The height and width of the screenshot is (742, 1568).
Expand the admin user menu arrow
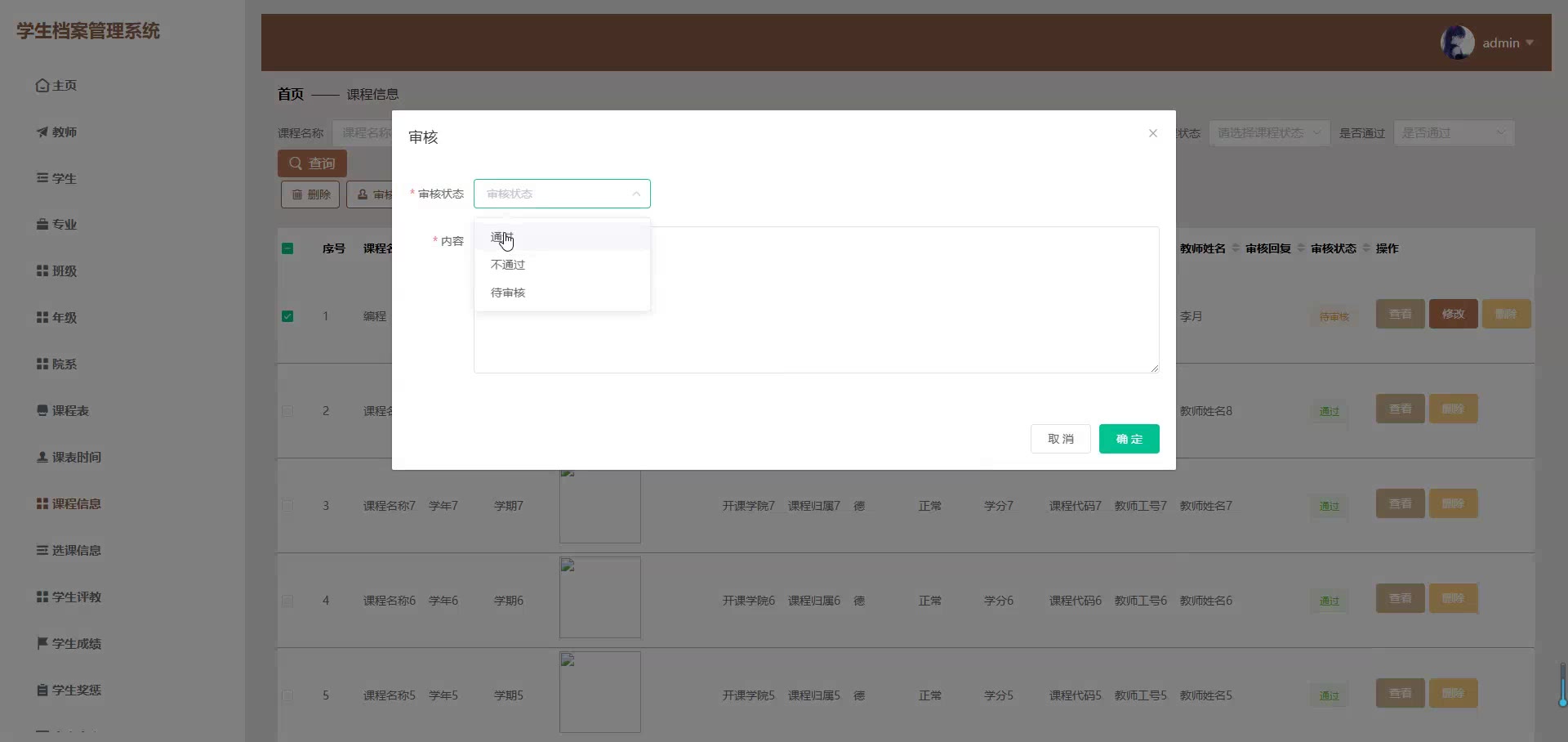1530,42
